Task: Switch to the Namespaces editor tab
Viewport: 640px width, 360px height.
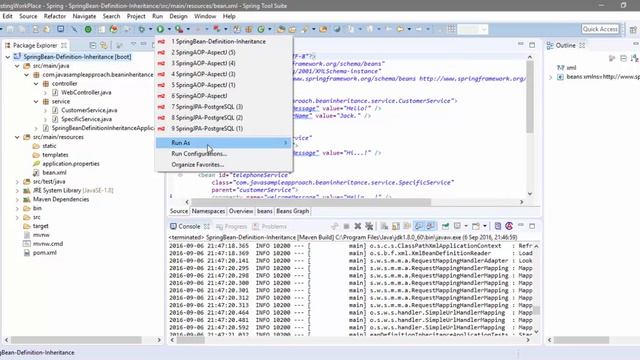Action: [208, 211]
